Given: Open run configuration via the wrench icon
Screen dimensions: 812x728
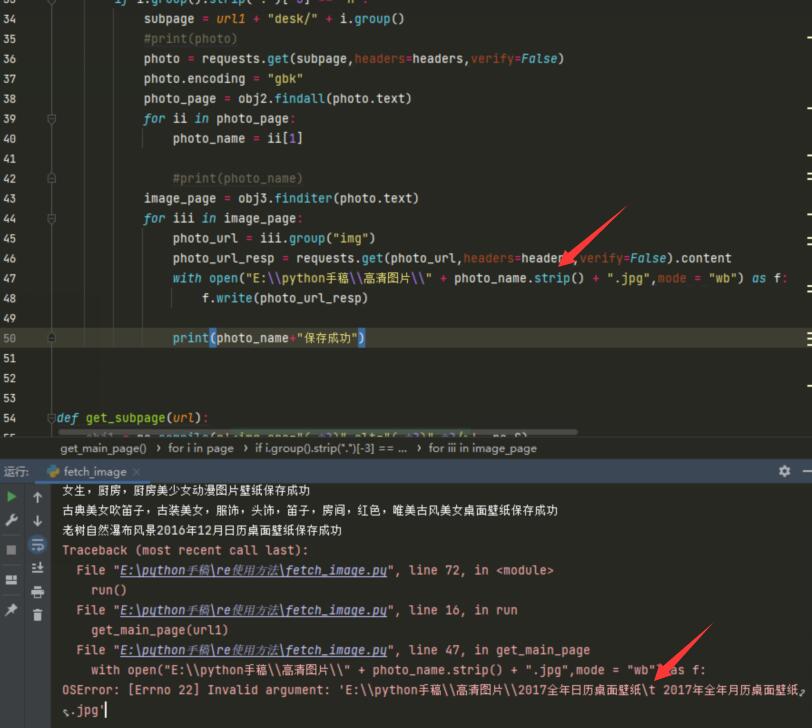Looking at the screenshot, I should click(12, 521).
